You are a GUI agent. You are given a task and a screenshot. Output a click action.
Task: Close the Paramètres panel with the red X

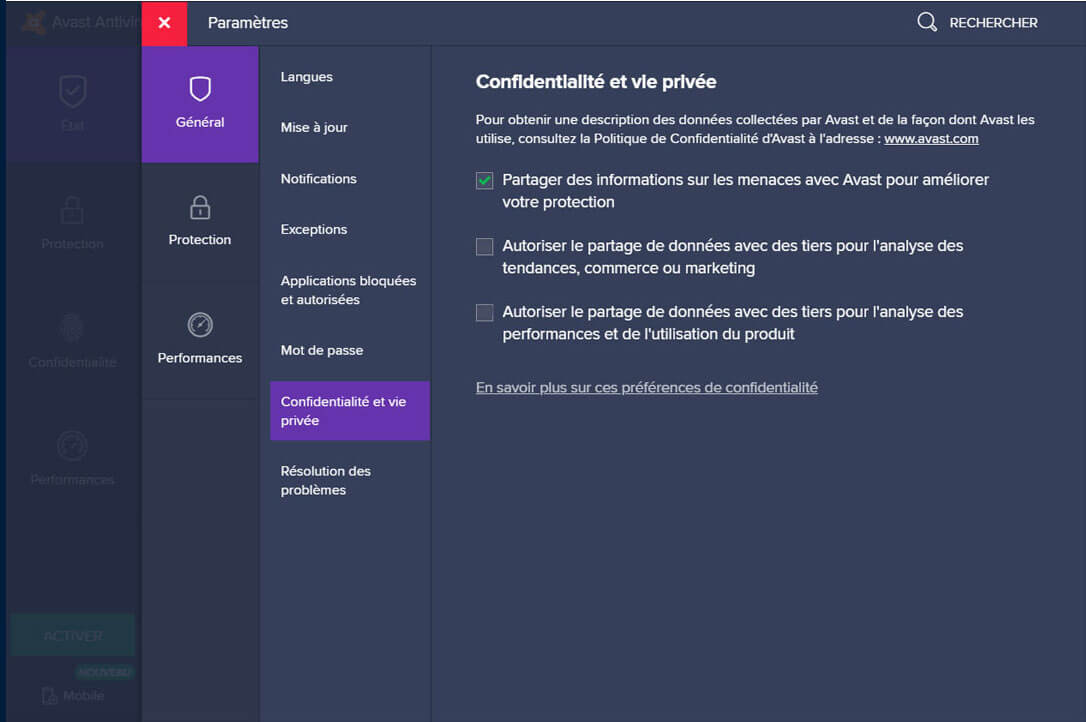tap(164, 23)
